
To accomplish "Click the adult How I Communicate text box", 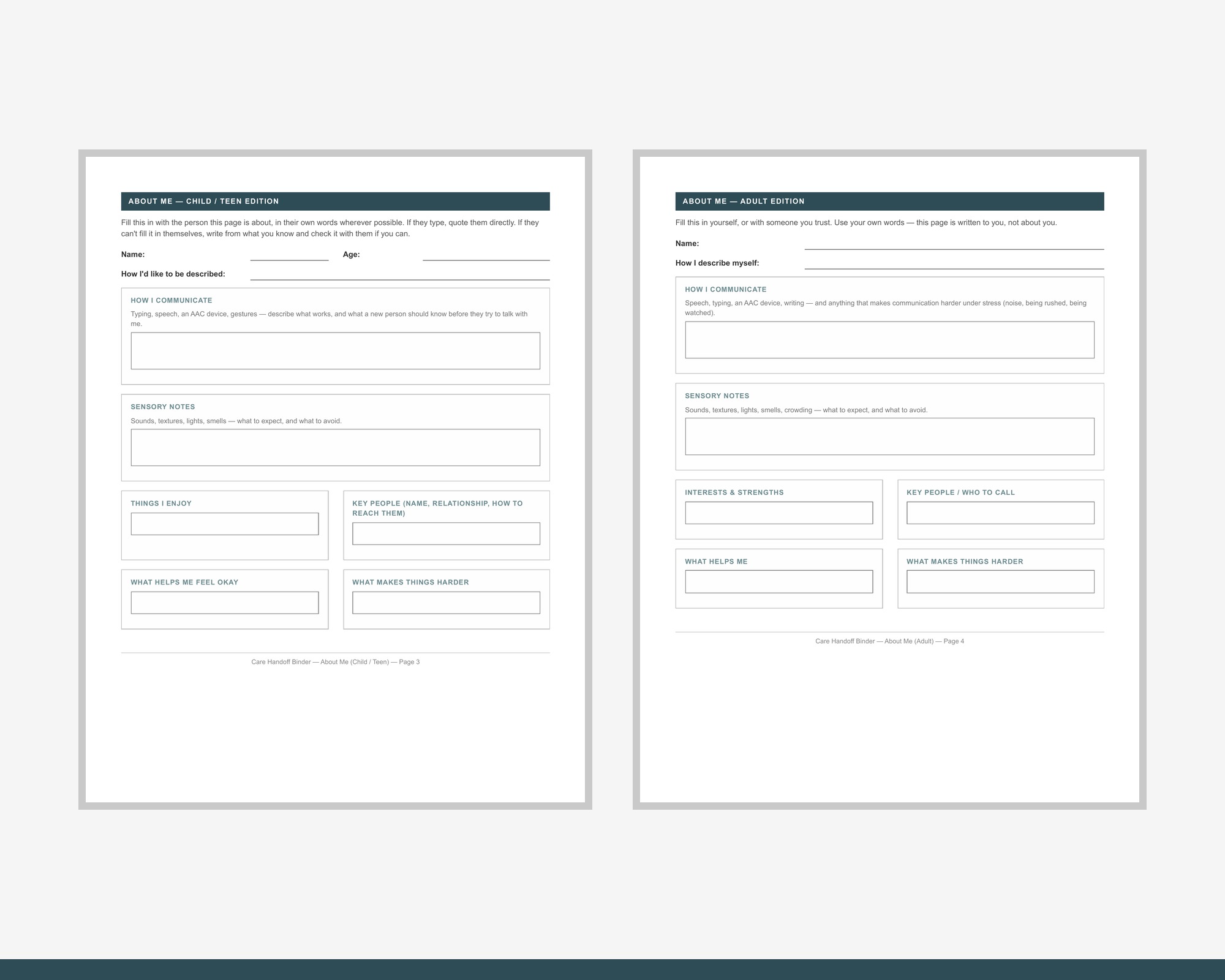I will (890, 340).
